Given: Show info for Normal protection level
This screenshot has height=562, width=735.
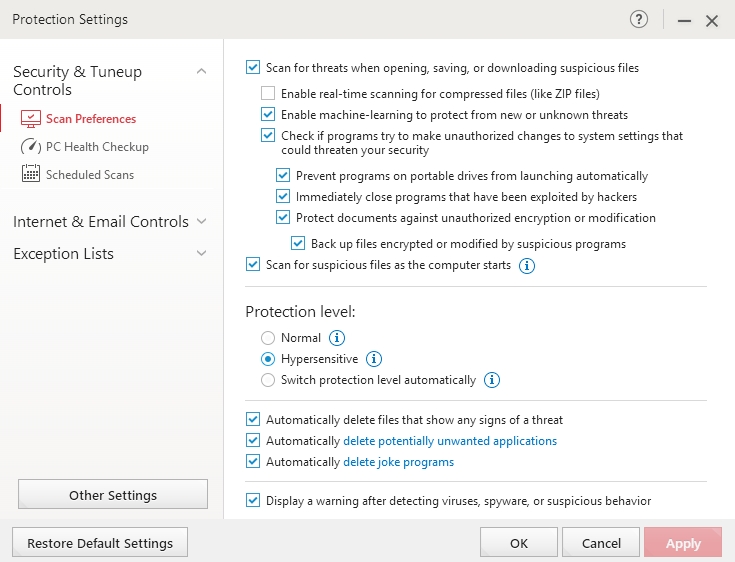Looking at the screenshot, I should [x=337, y=338].
